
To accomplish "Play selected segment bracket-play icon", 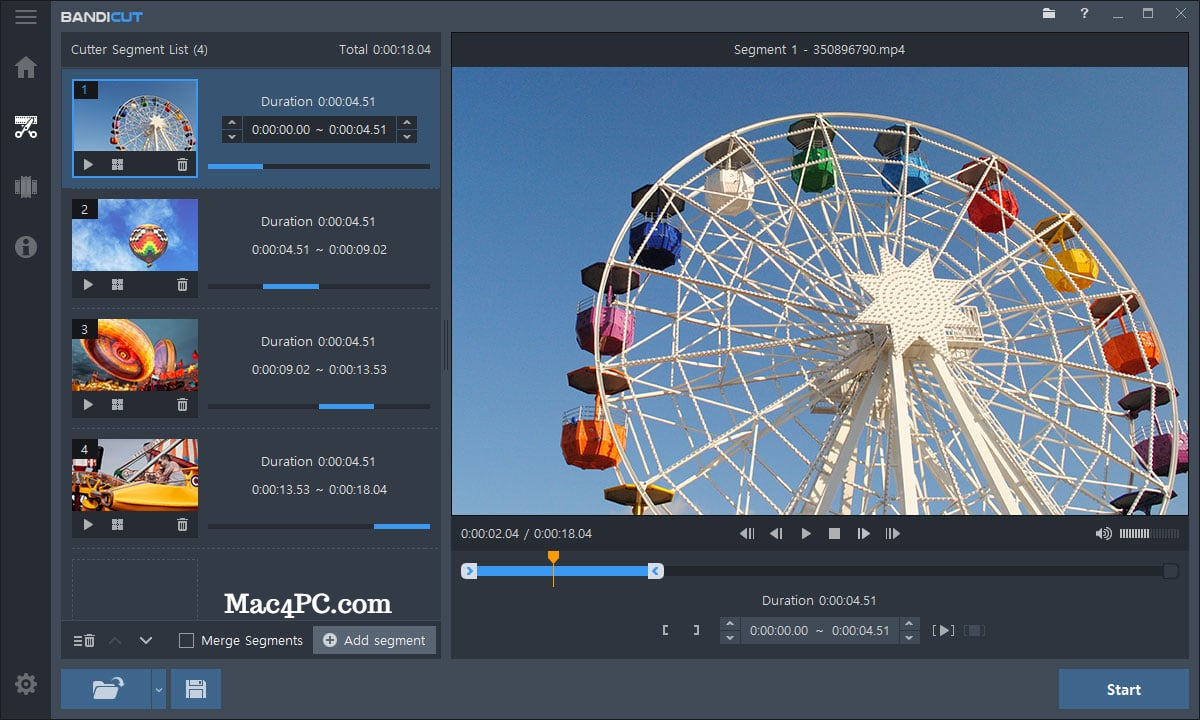I will pyautogui.click(x=943, y=630).
